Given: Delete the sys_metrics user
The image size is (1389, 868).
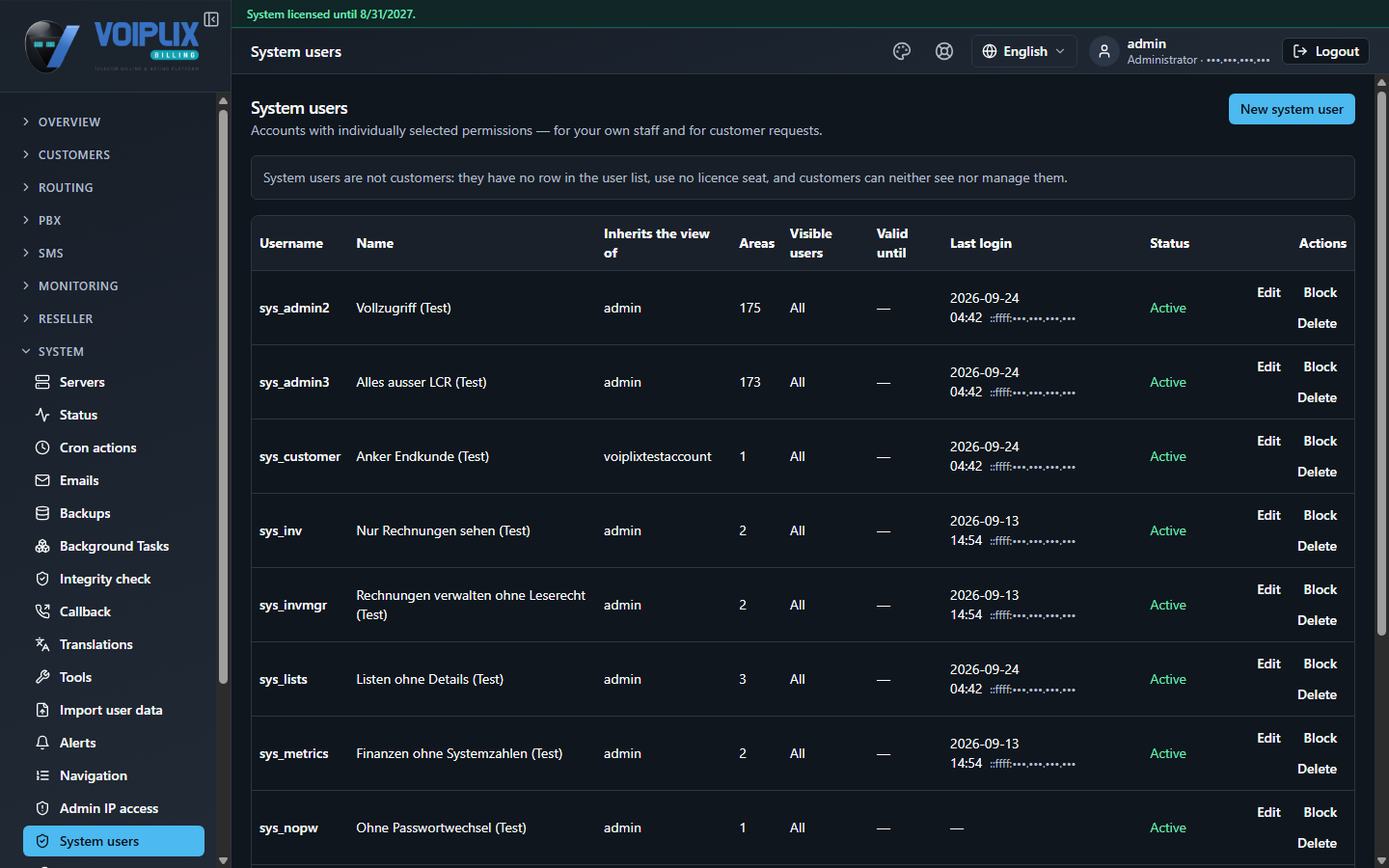Looking at the screenshot, I should coord(1317,769).
